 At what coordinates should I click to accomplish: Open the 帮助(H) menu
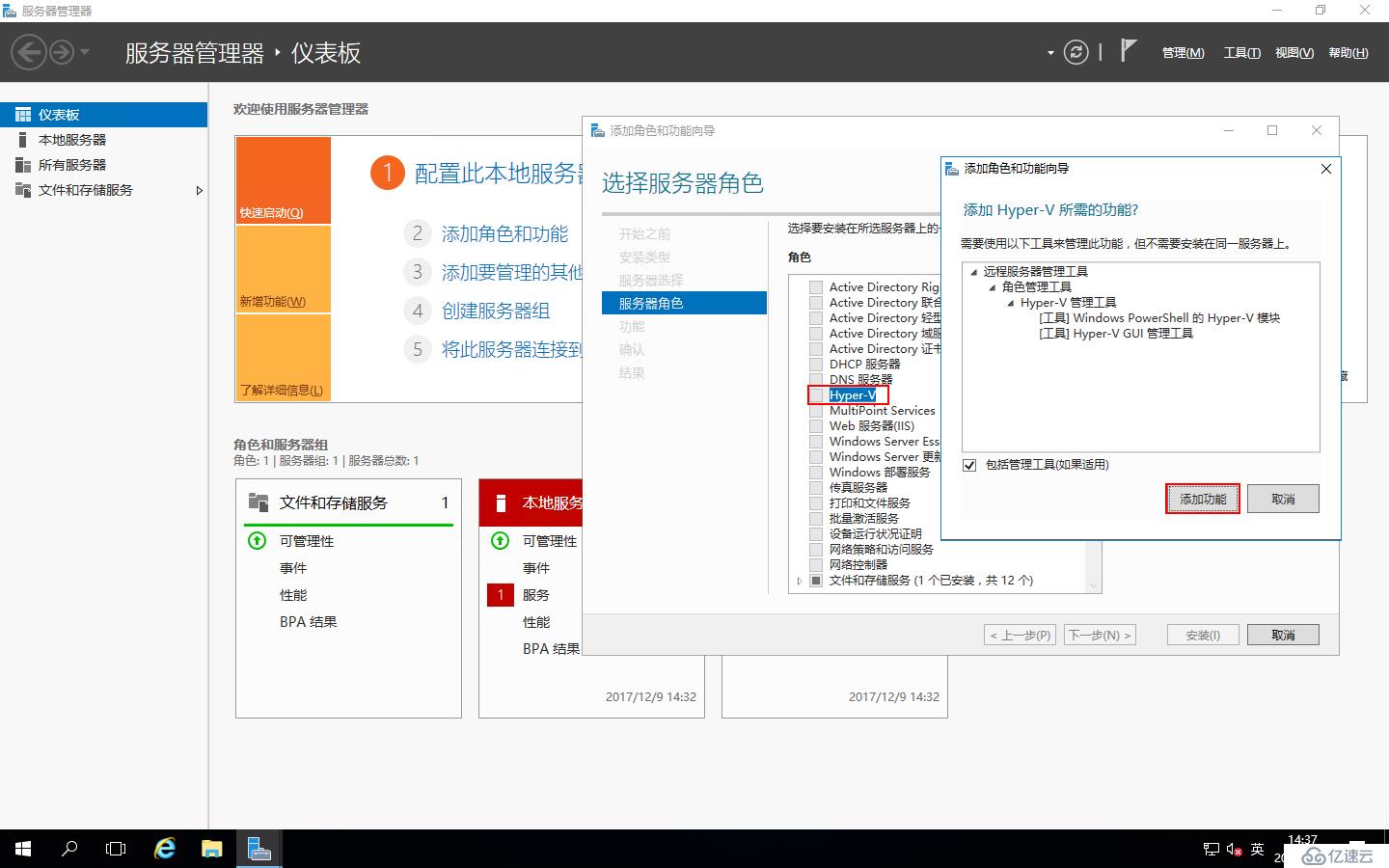(1348, 53)
